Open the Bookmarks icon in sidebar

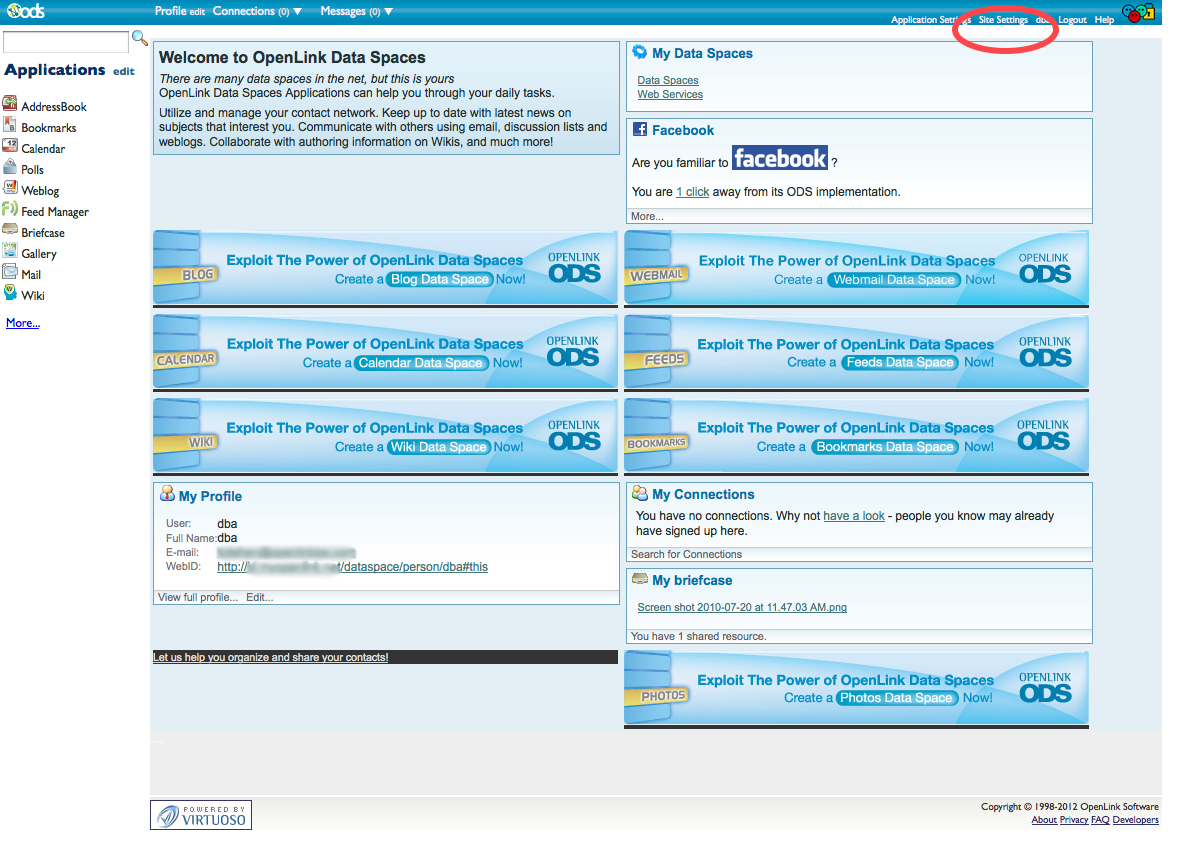(x=10, y=126)
